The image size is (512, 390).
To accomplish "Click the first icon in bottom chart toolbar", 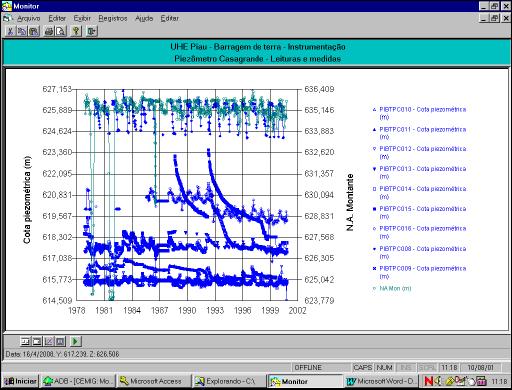I will coord(25,341).
